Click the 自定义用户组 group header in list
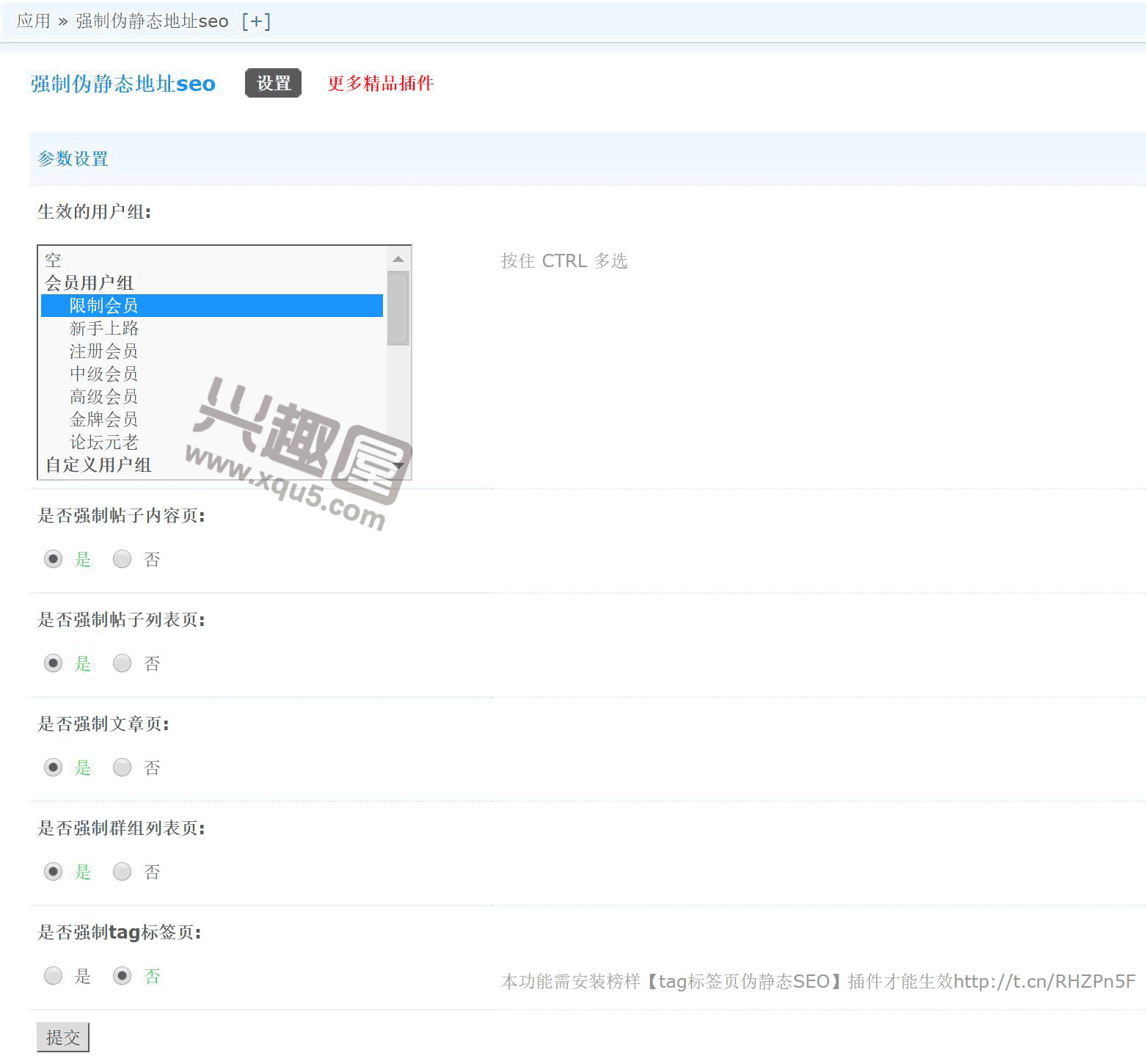Viewport: 1146px width, 1064px height. [212, 465]
